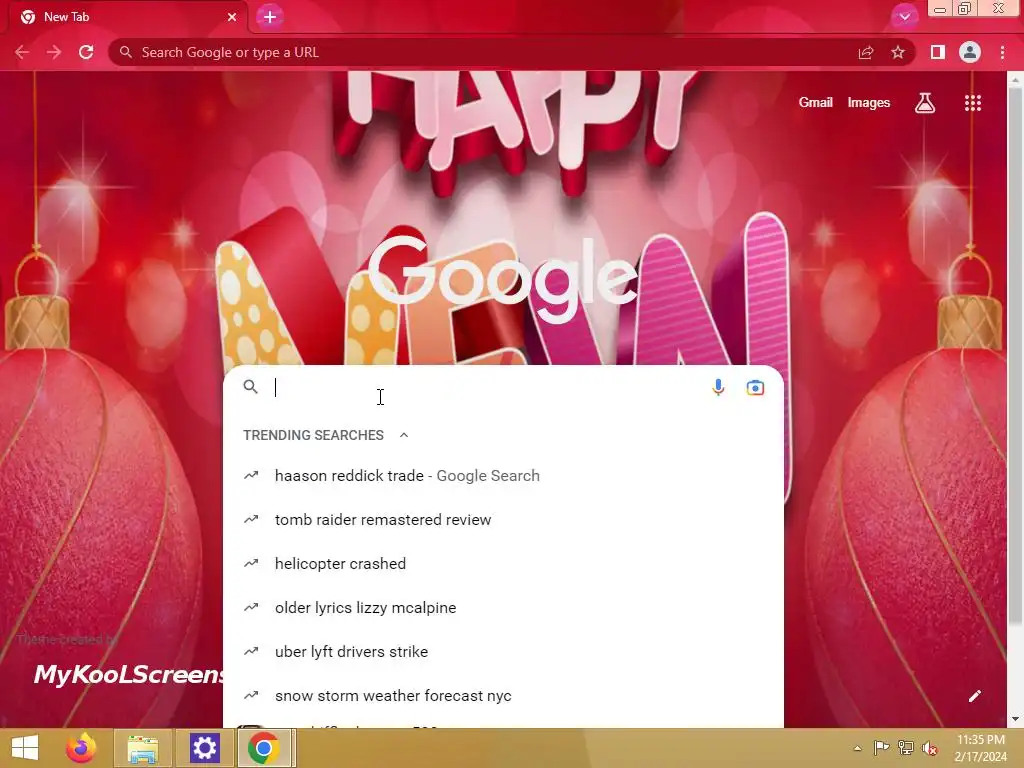Click the muted volume tray icon
The width and height of the screenshot is (1024, 768).
click(x=930, y=748)
